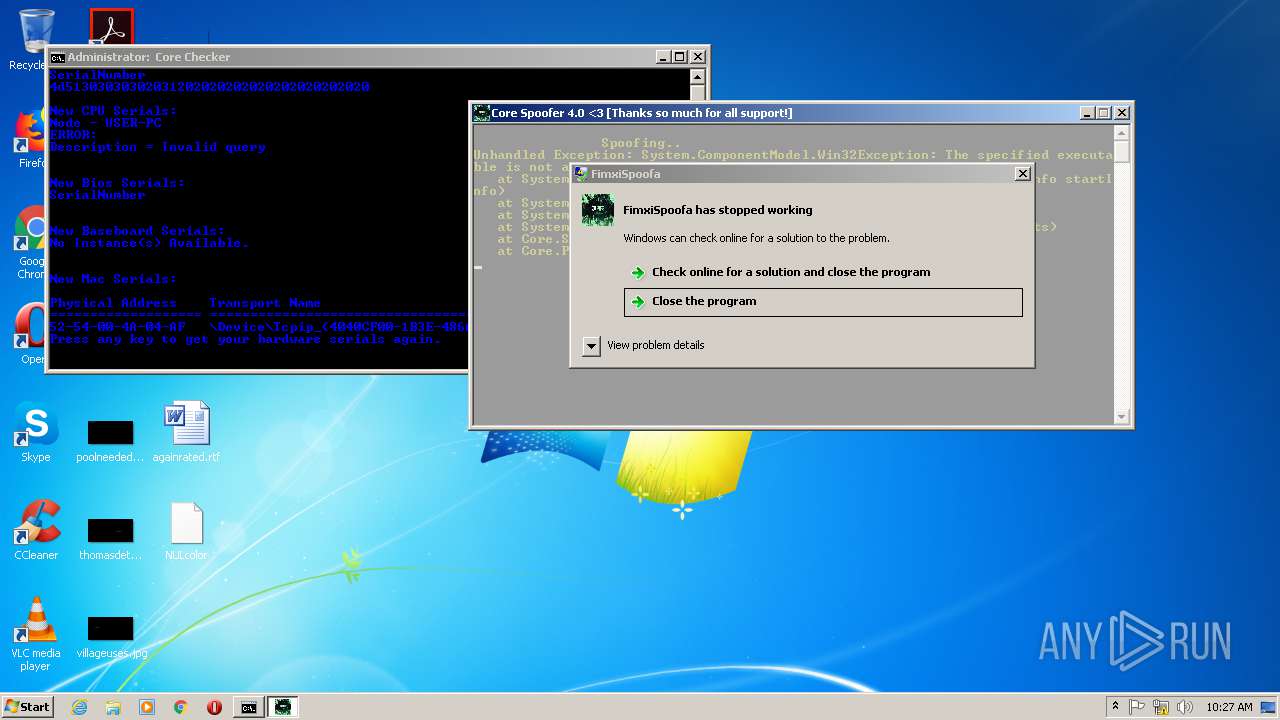Click 'New CPU Serials:' text
The width and height of the screenshot is (1280, 720).
click(113, 111)
